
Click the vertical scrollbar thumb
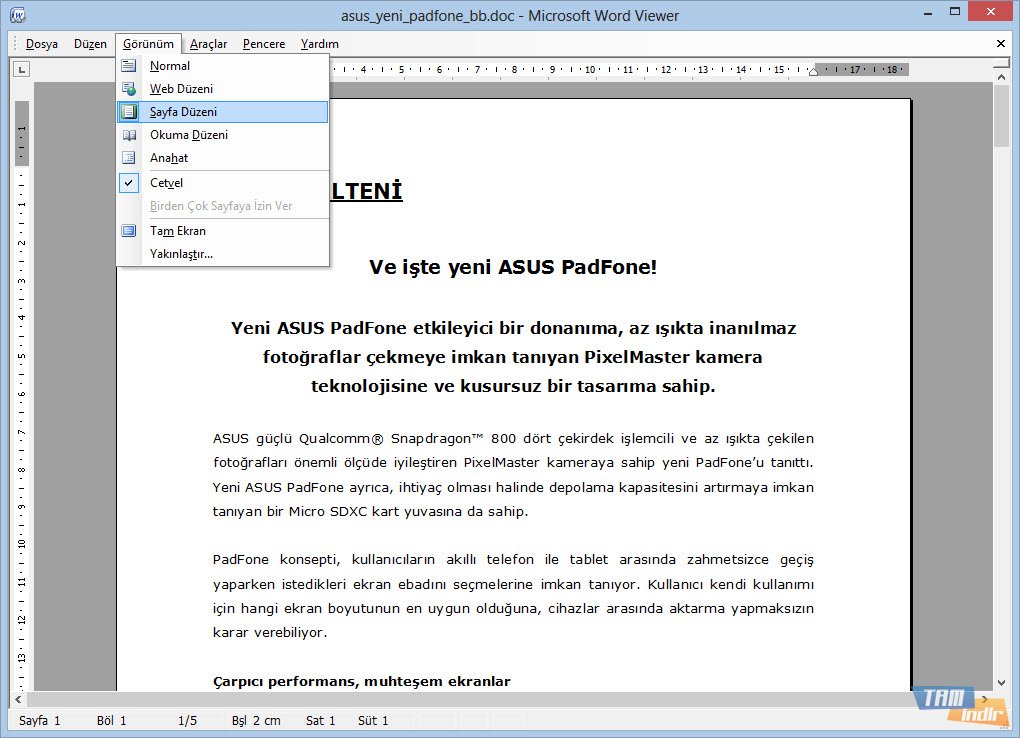[1001, 116]
